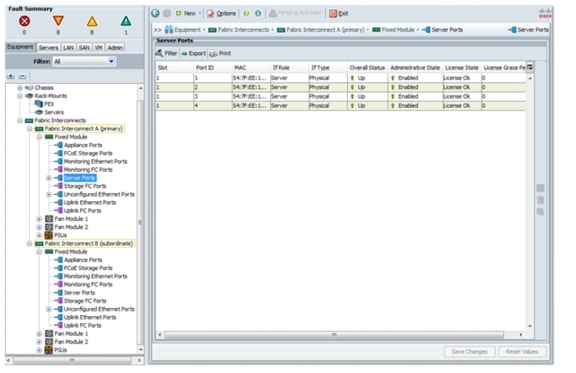Click the Print button
Image resolution: width=576 pixels, height=373 pixels.
click(220, 53)
